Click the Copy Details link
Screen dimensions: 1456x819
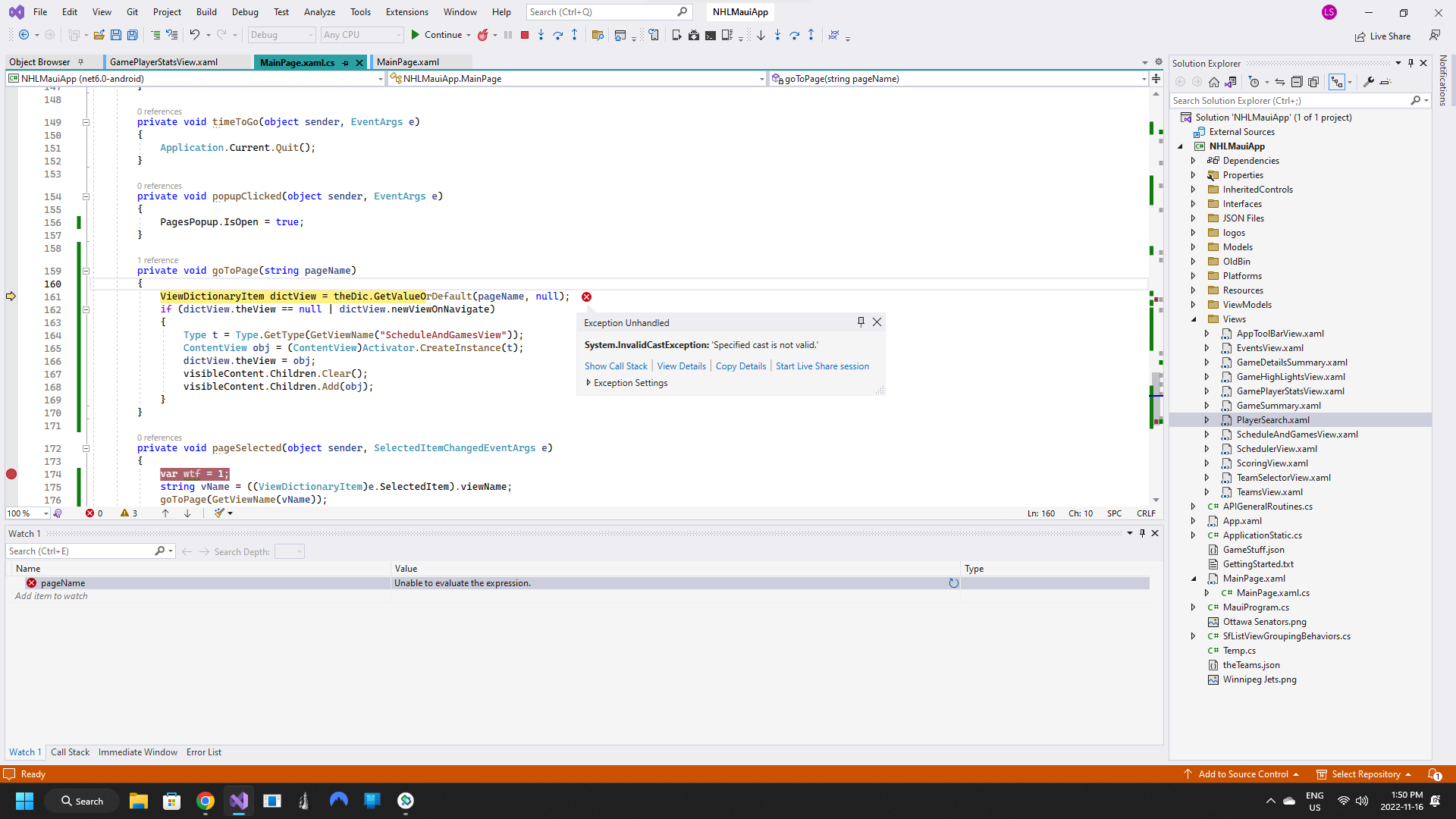741,366
